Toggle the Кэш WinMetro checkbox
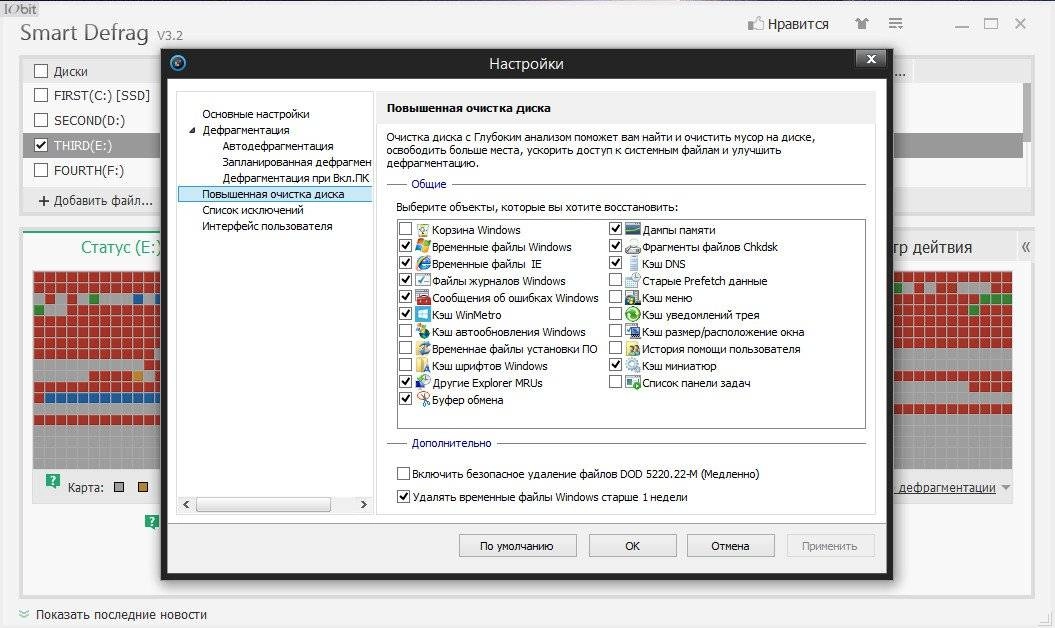 pyautogui.click(x=405, y=314)
